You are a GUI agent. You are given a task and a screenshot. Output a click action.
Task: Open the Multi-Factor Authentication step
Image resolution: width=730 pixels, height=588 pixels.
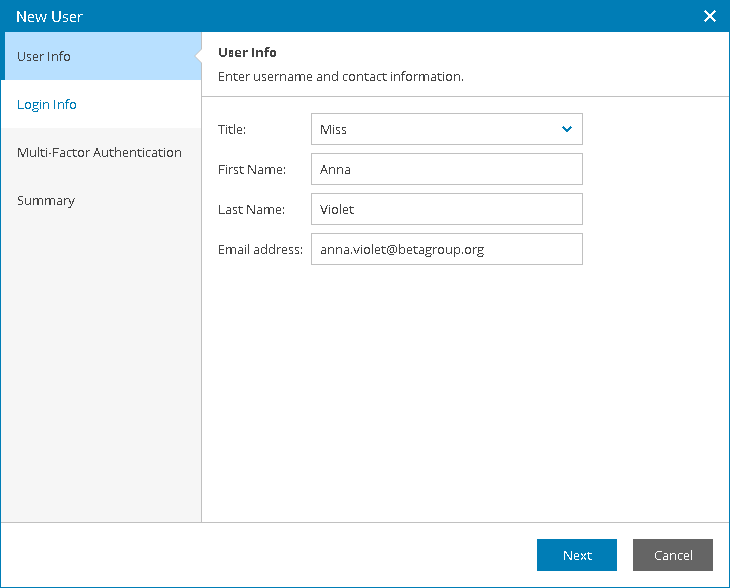(99, 152)
